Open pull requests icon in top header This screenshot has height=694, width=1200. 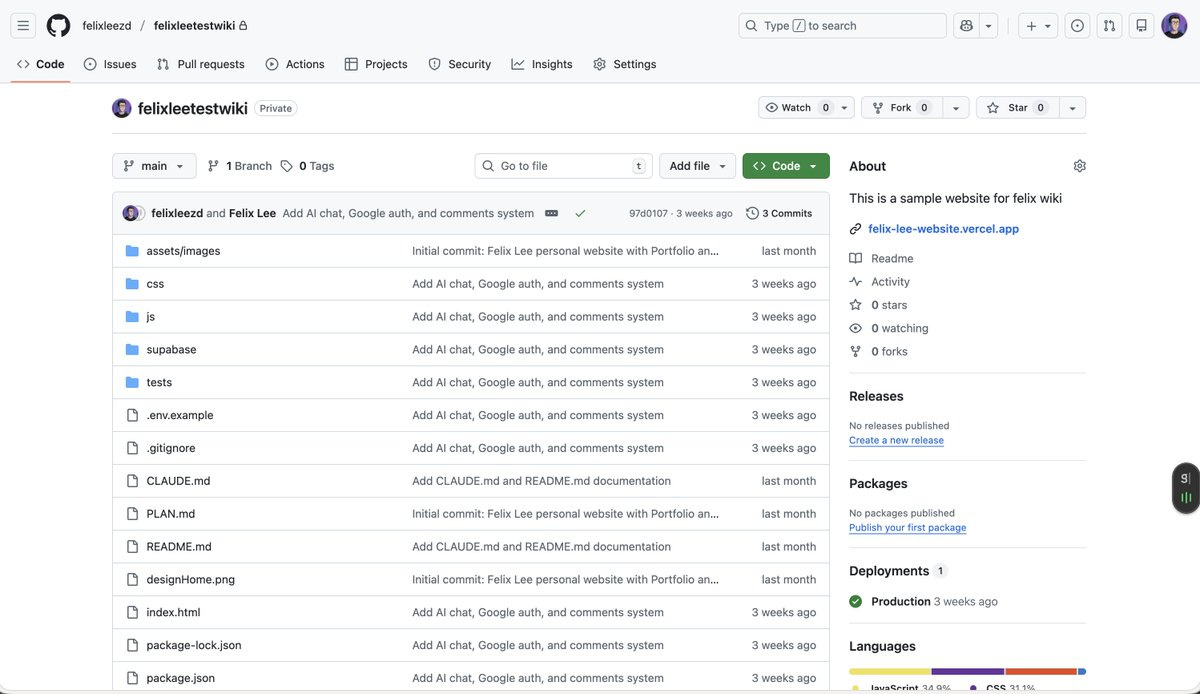[x=1109, y=26]
